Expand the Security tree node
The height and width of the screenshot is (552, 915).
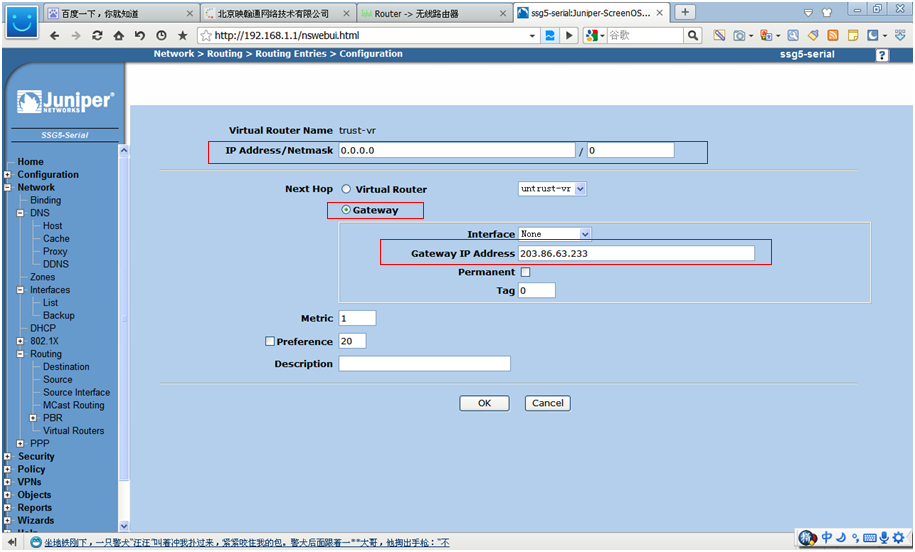[x=7, y=457]
